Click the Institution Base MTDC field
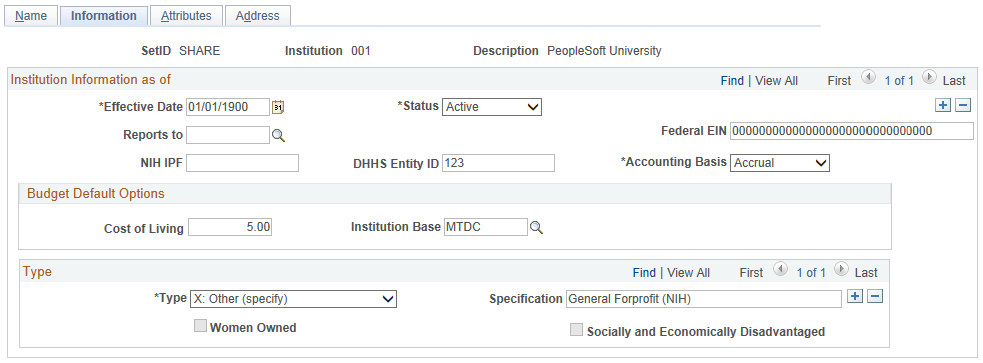Viewport: 983px width, 363px height. (486, 227)
